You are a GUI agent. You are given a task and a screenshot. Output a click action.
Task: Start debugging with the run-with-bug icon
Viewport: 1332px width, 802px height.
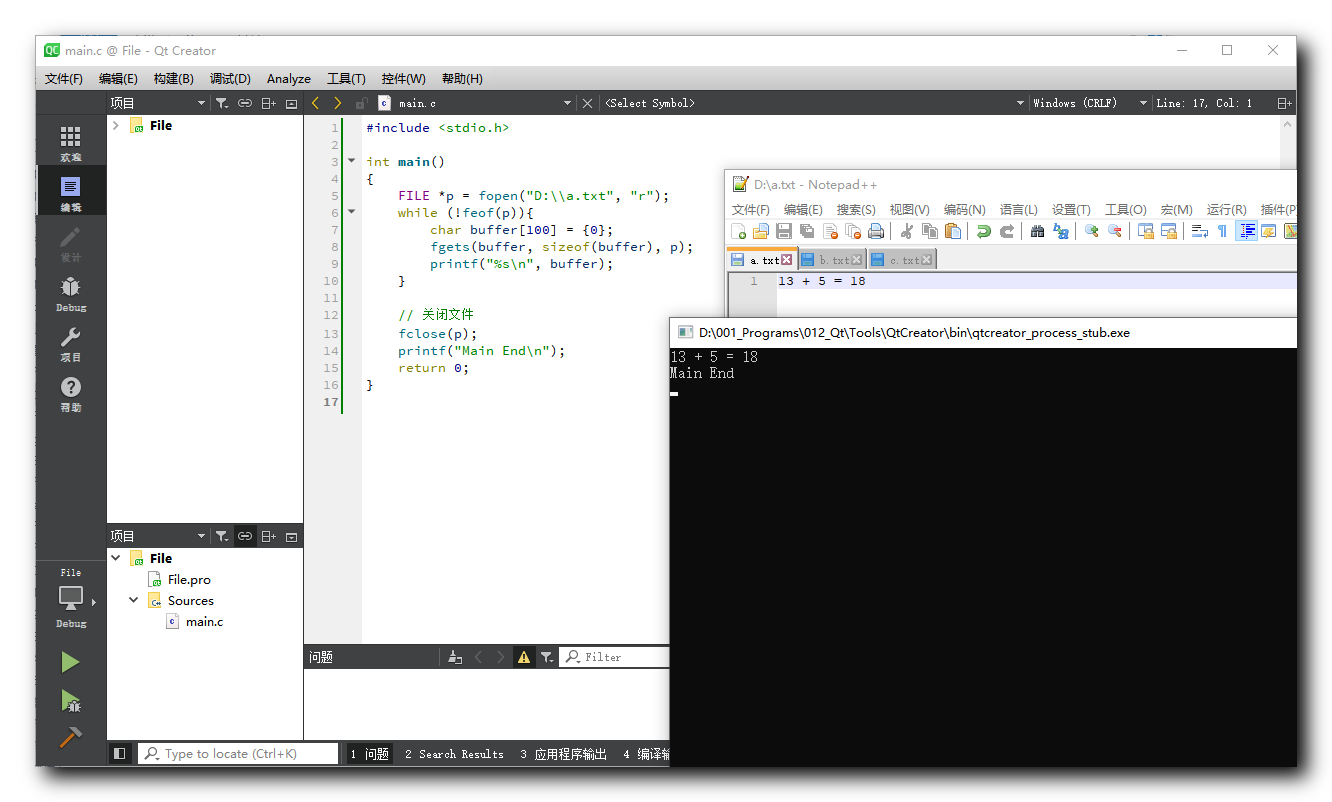tap(70, 700)
